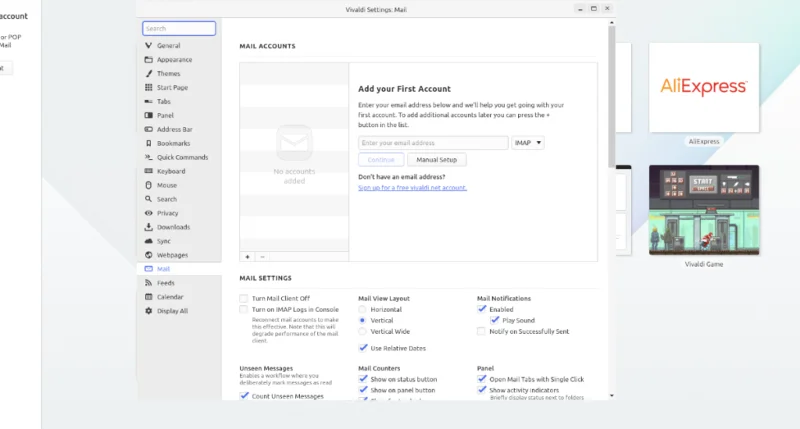
Task: Toggle Show on panel button checkbox
Action: pyautogui.click(x=363, y=390)
